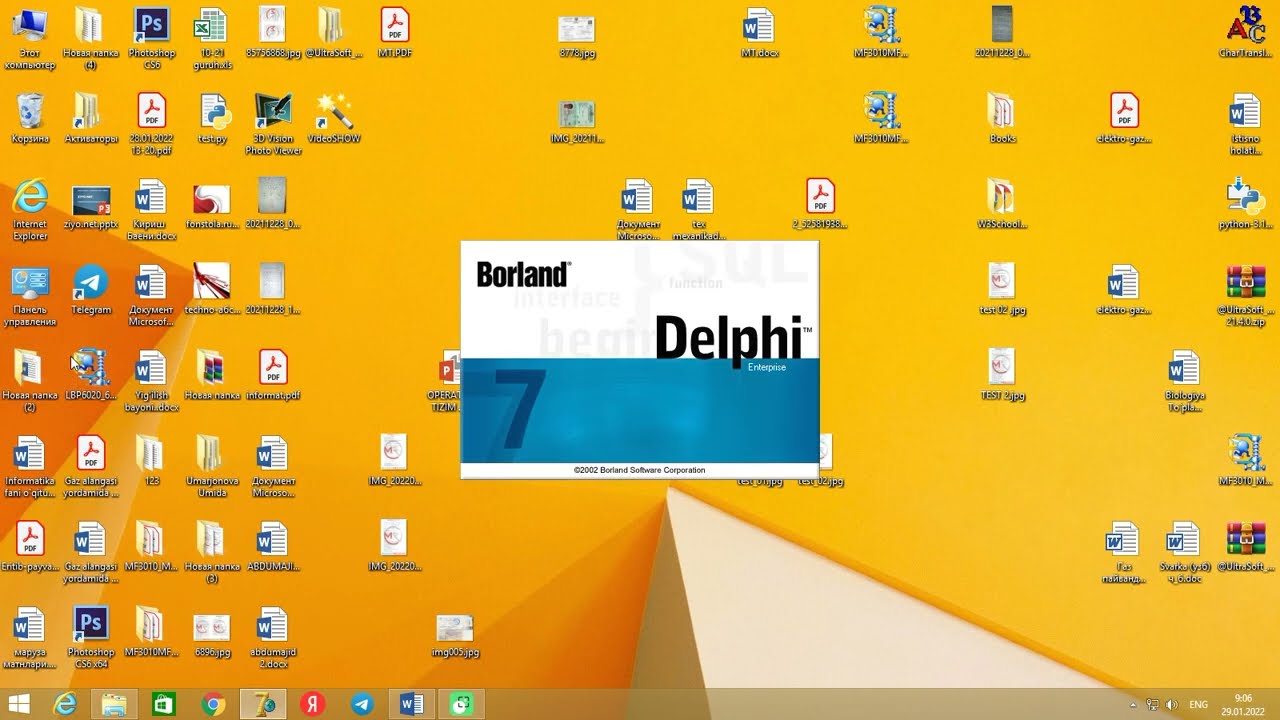Image resolution: width=1280 pixels, height=720 pixels.
Task: Select the informat.pdf file
Action: (273, 375)
